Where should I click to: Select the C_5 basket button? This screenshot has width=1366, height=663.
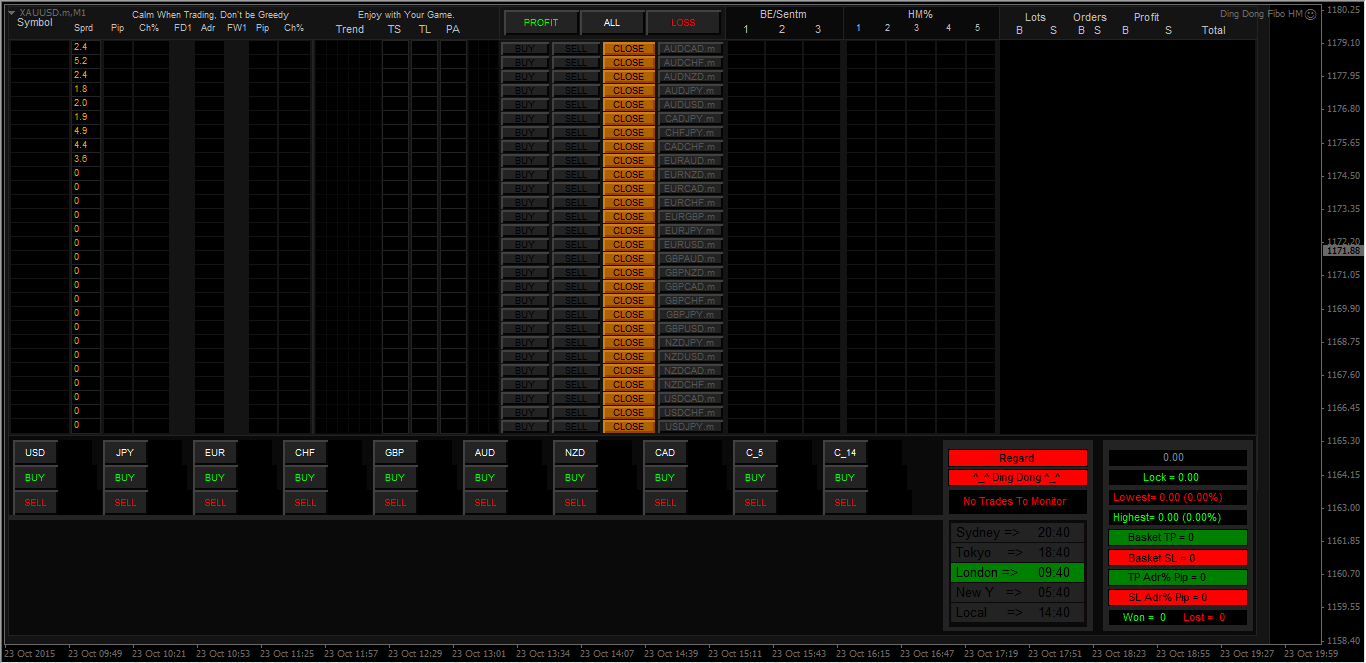pos(755,452)
